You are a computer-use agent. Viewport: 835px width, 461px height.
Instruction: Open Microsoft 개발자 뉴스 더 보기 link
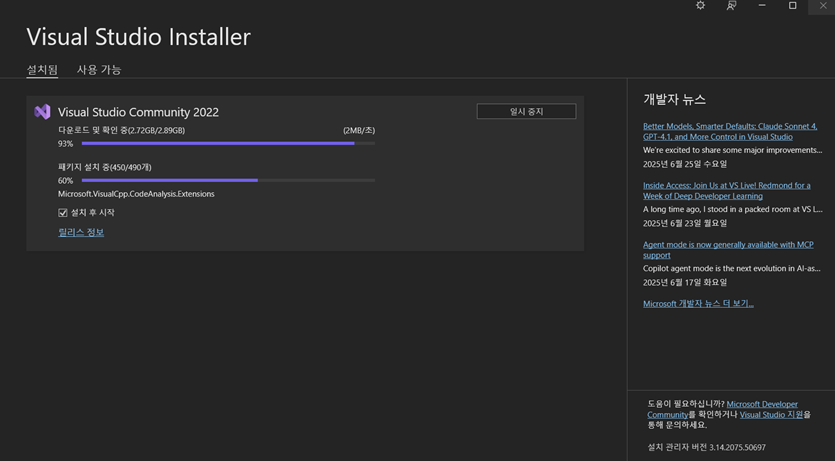pyautogui.click(x=698, y=303)
